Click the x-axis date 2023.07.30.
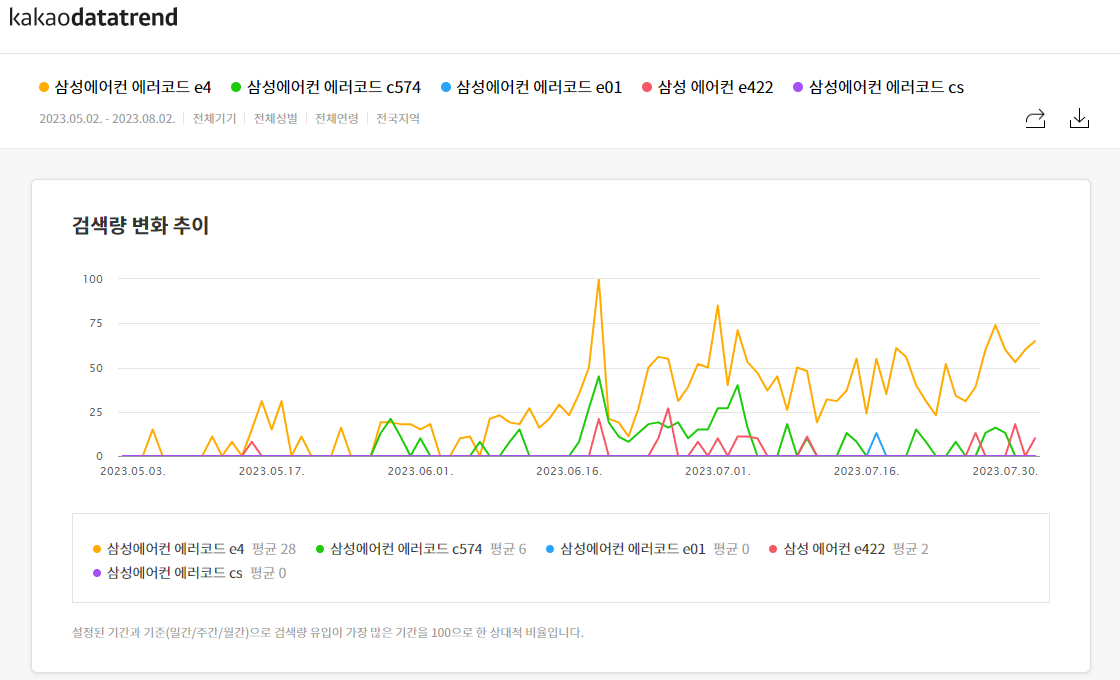This screenshot has height=680, width=1120. (x=1005, y=471)
